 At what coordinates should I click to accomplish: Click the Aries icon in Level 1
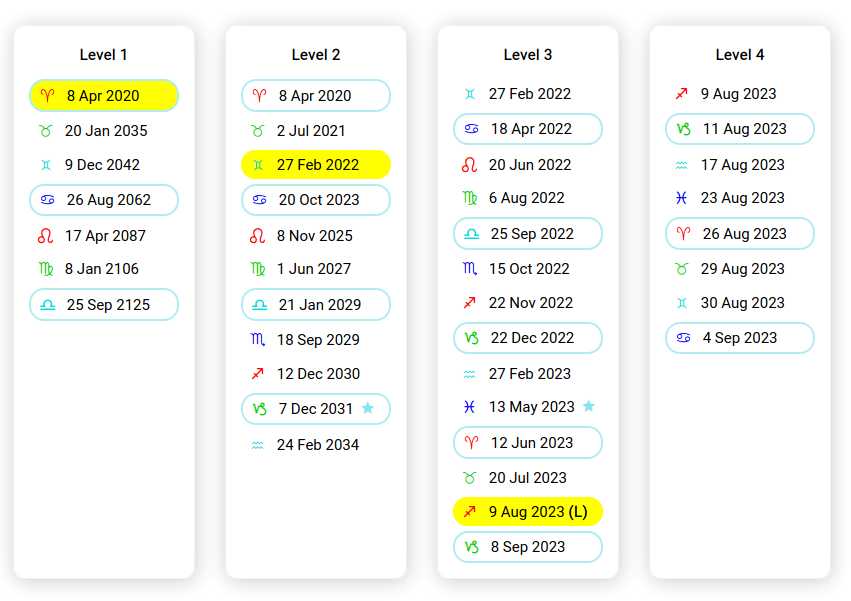coord(47,96)
